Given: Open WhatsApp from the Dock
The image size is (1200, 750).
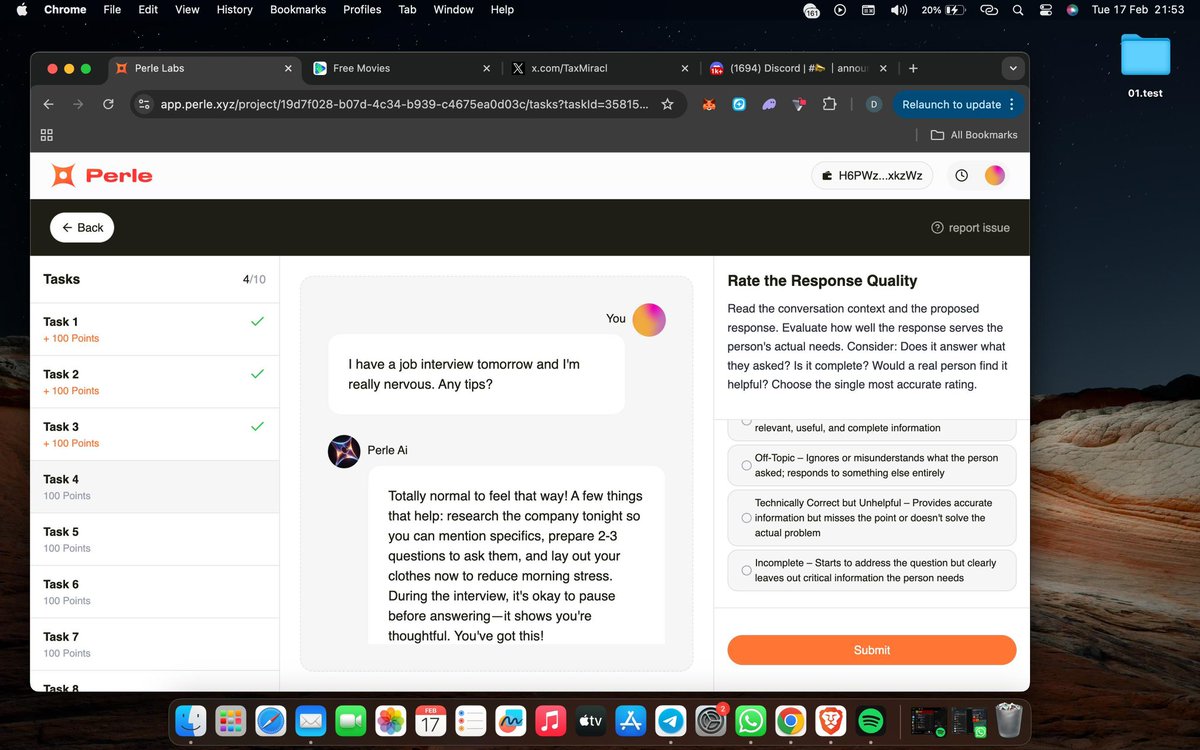Looking at the screenshot, I should pyautogui.click(x=750, y=721).
